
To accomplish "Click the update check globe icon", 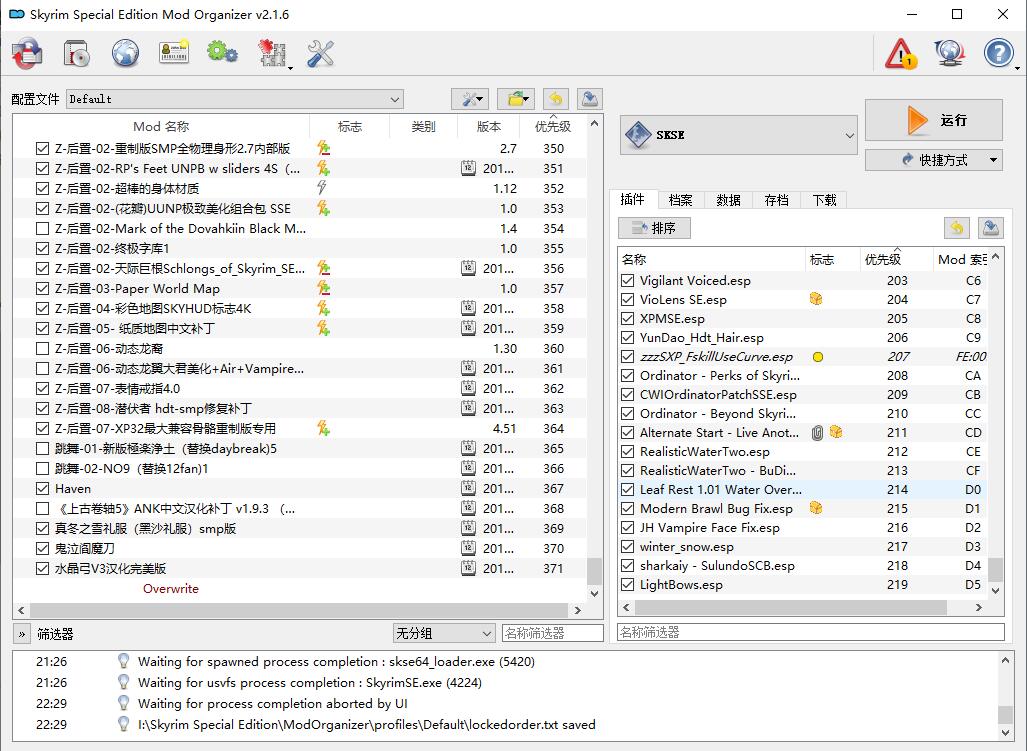I will (950, 53).
